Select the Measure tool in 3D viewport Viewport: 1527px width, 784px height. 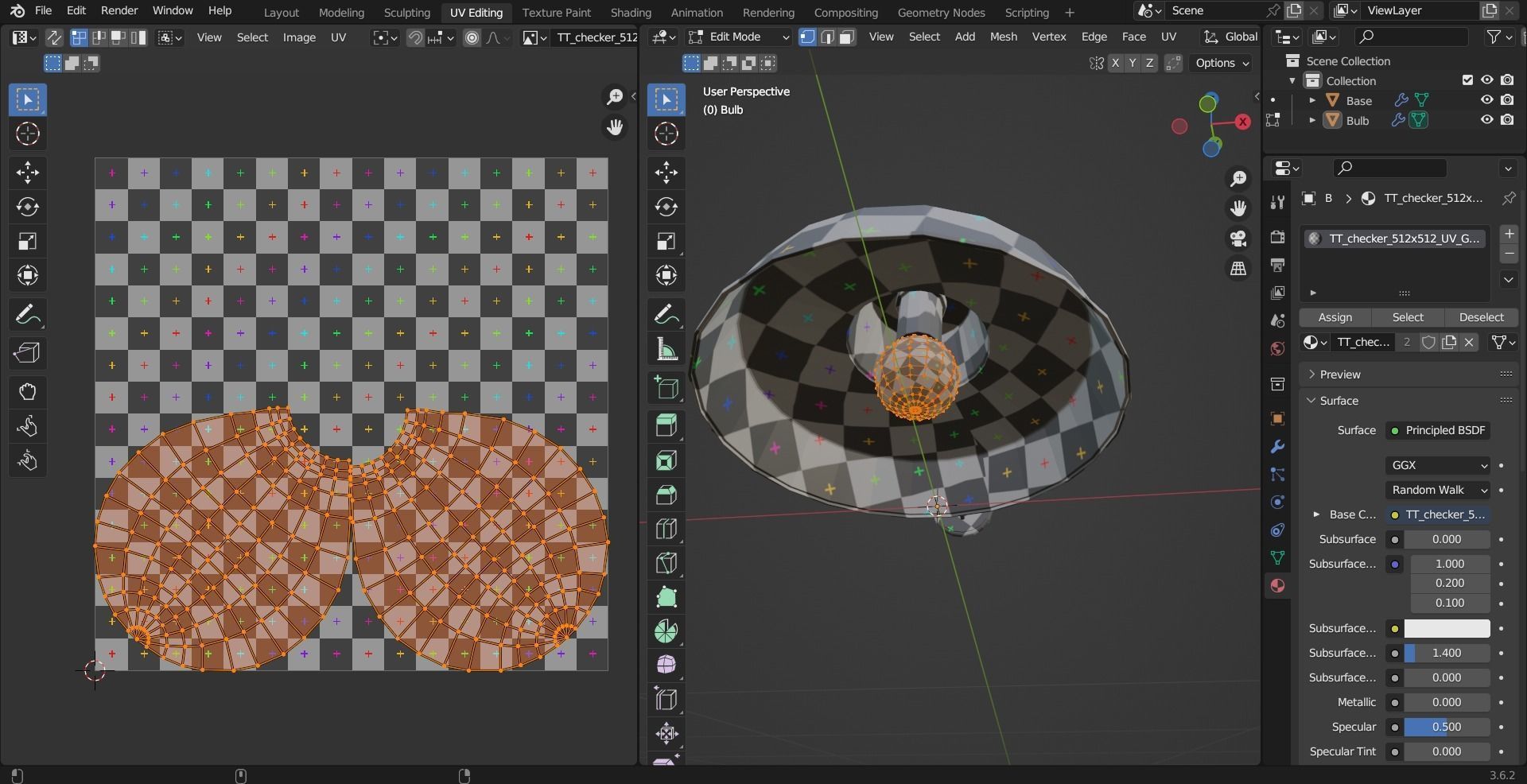(666, 350)
